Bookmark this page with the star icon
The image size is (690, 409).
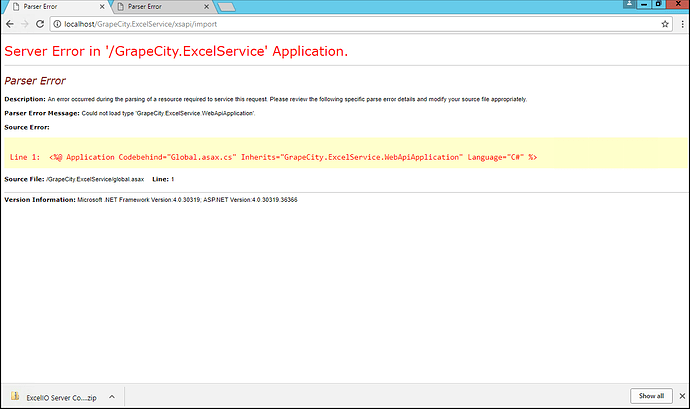tap(665, 24)
